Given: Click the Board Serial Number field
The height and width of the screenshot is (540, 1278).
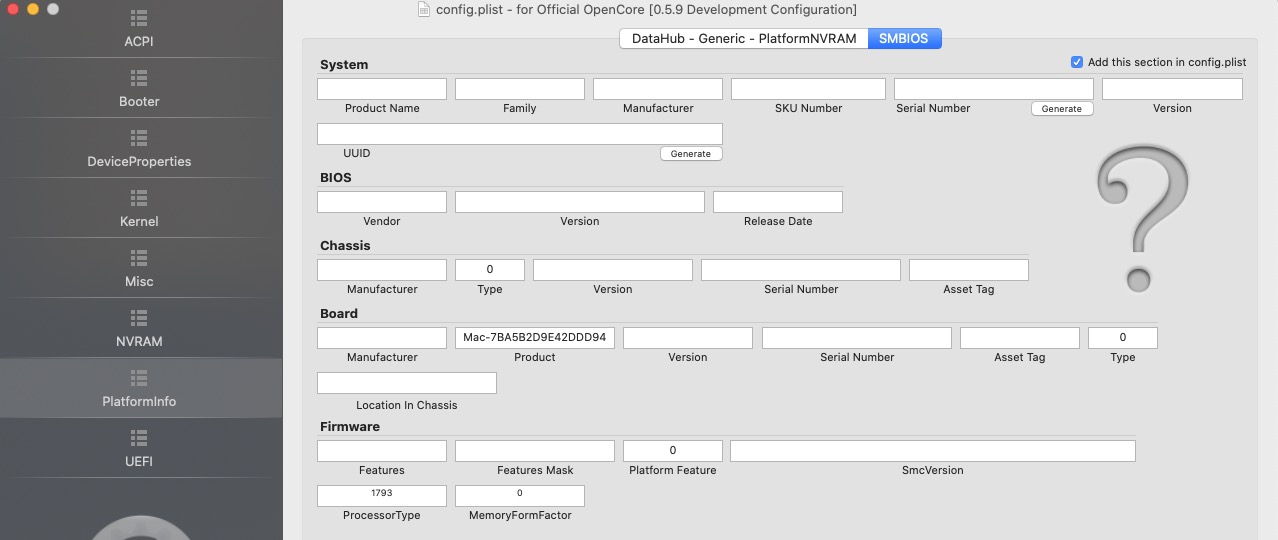Looking at the screenshot, I should pyautogui.click(x=857, y=338).
